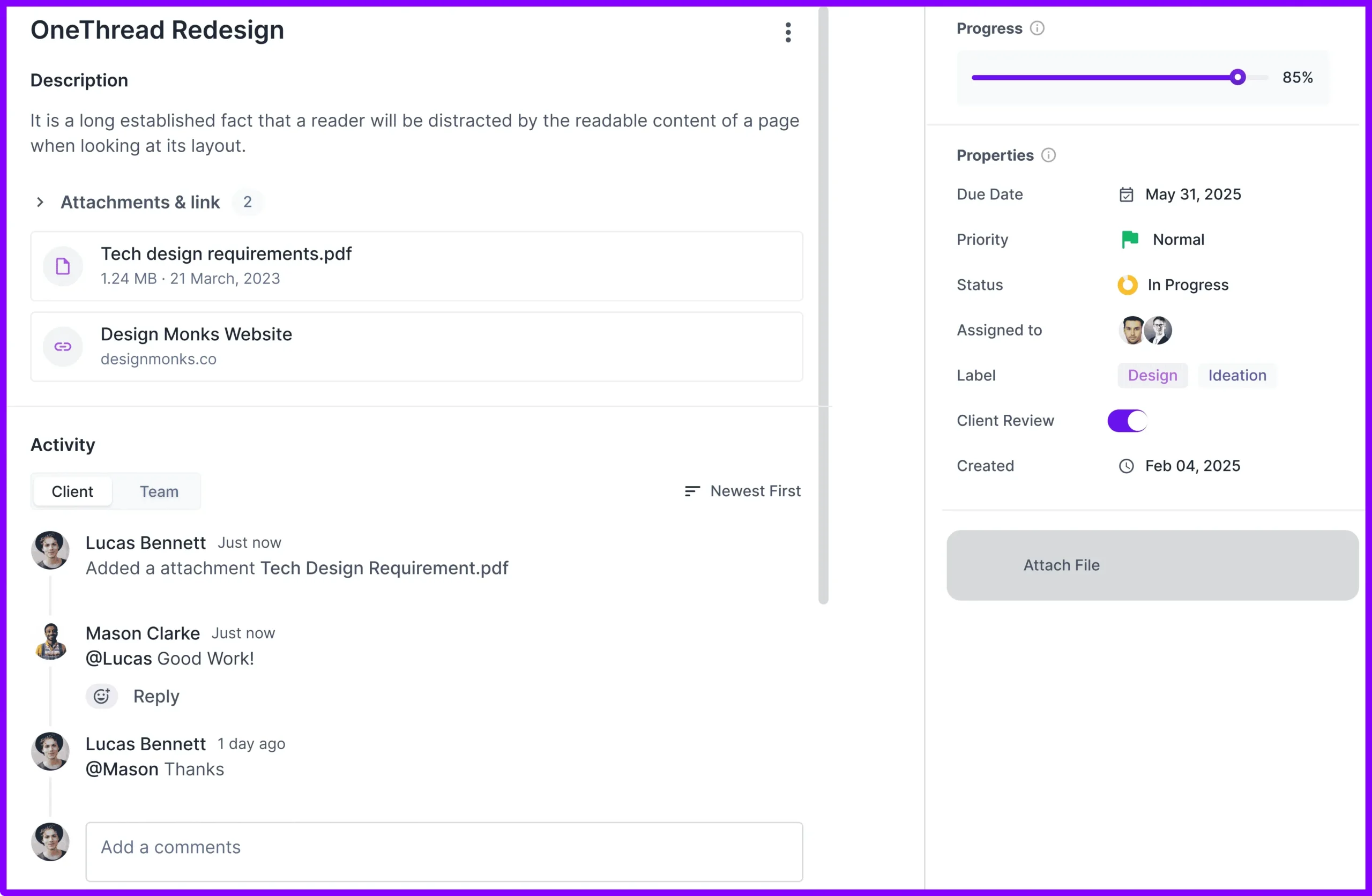Screen dimensions: 1372x896
Task: Adjust the progress slider at 85%
Action: [1238, 77]
